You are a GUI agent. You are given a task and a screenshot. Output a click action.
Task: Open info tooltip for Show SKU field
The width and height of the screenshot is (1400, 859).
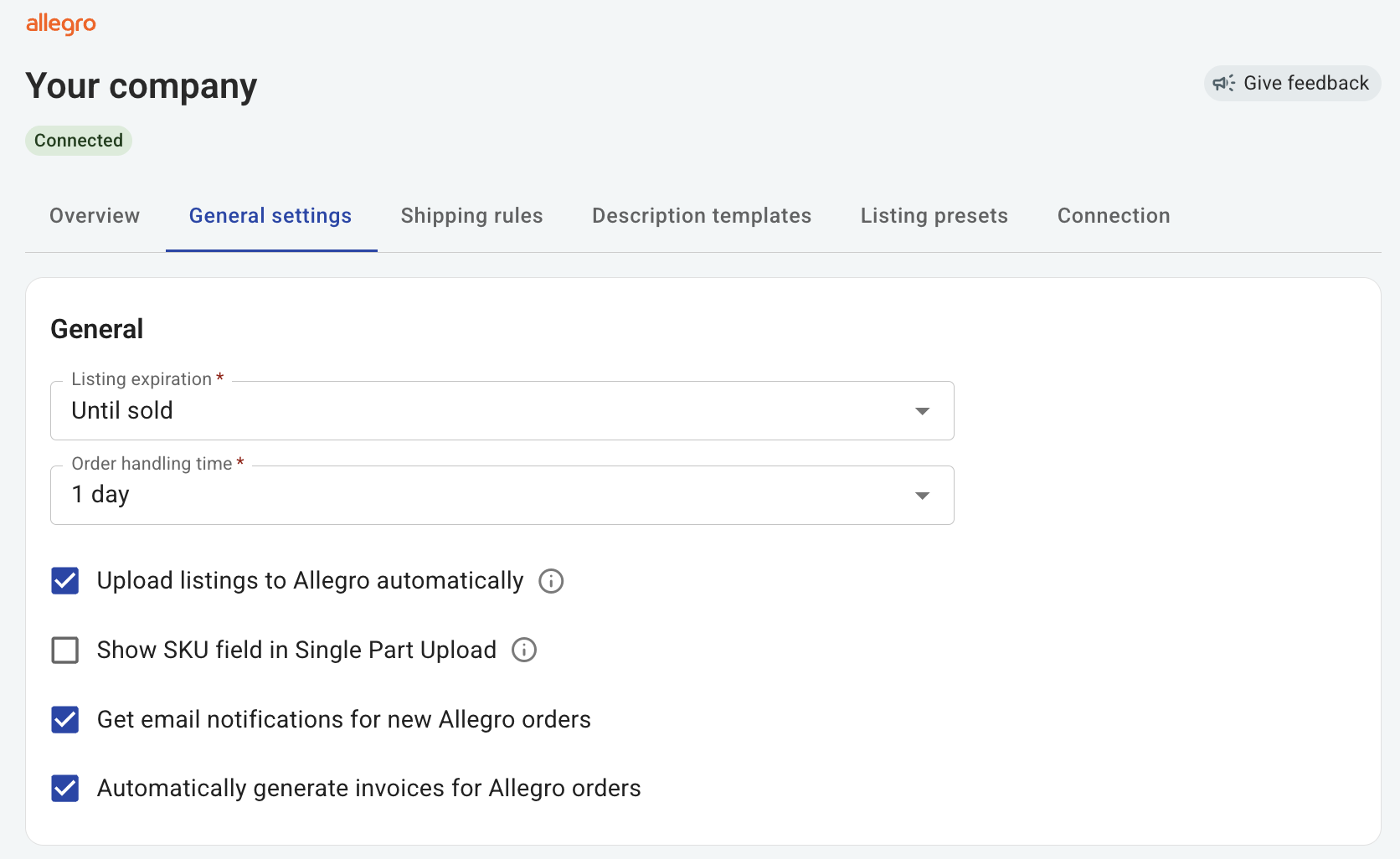pos(524,650)
